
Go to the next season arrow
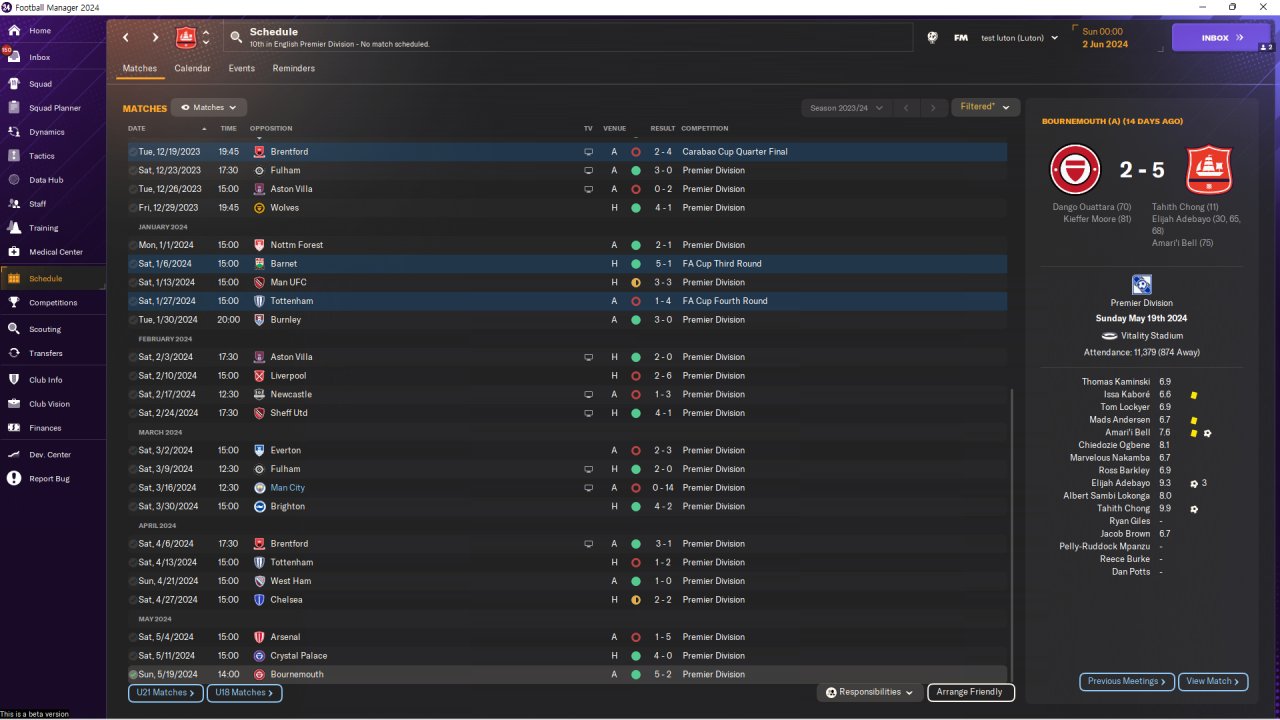[x=933, y=108]
